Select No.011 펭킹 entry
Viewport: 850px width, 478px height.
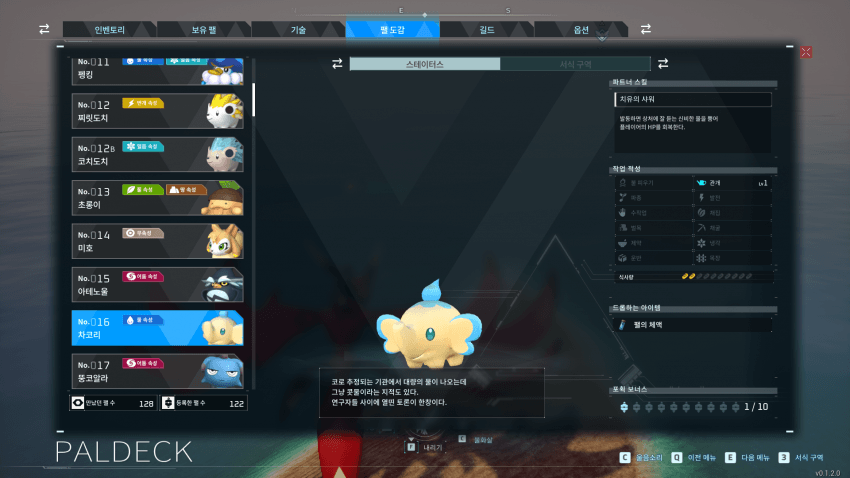[158, 71]
